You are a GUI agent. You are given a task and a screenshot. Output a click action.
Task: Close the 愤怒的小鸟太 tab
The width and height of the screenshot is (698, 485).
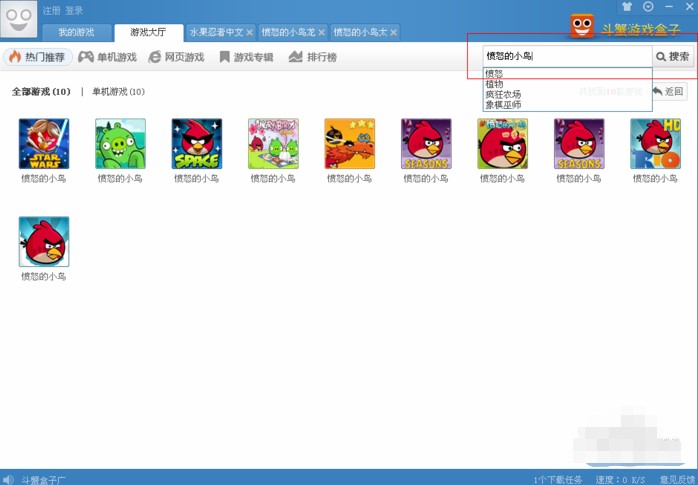tap(394, 32)
